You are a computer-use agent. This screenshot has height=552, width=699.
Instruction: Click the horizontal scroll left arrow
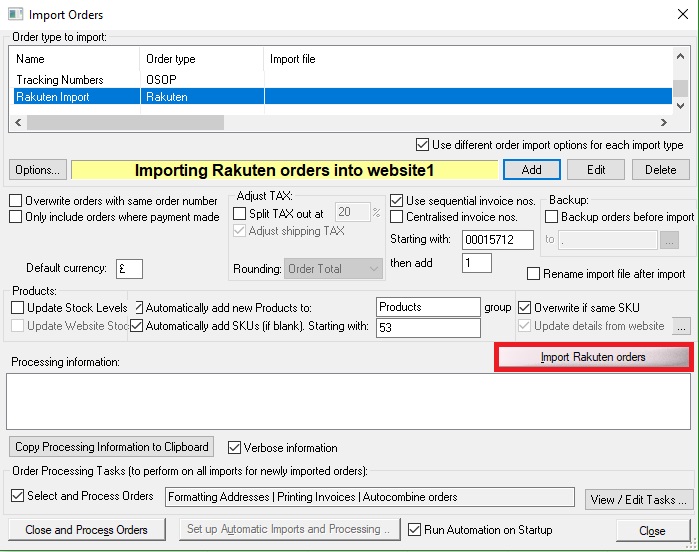[18, 122]
